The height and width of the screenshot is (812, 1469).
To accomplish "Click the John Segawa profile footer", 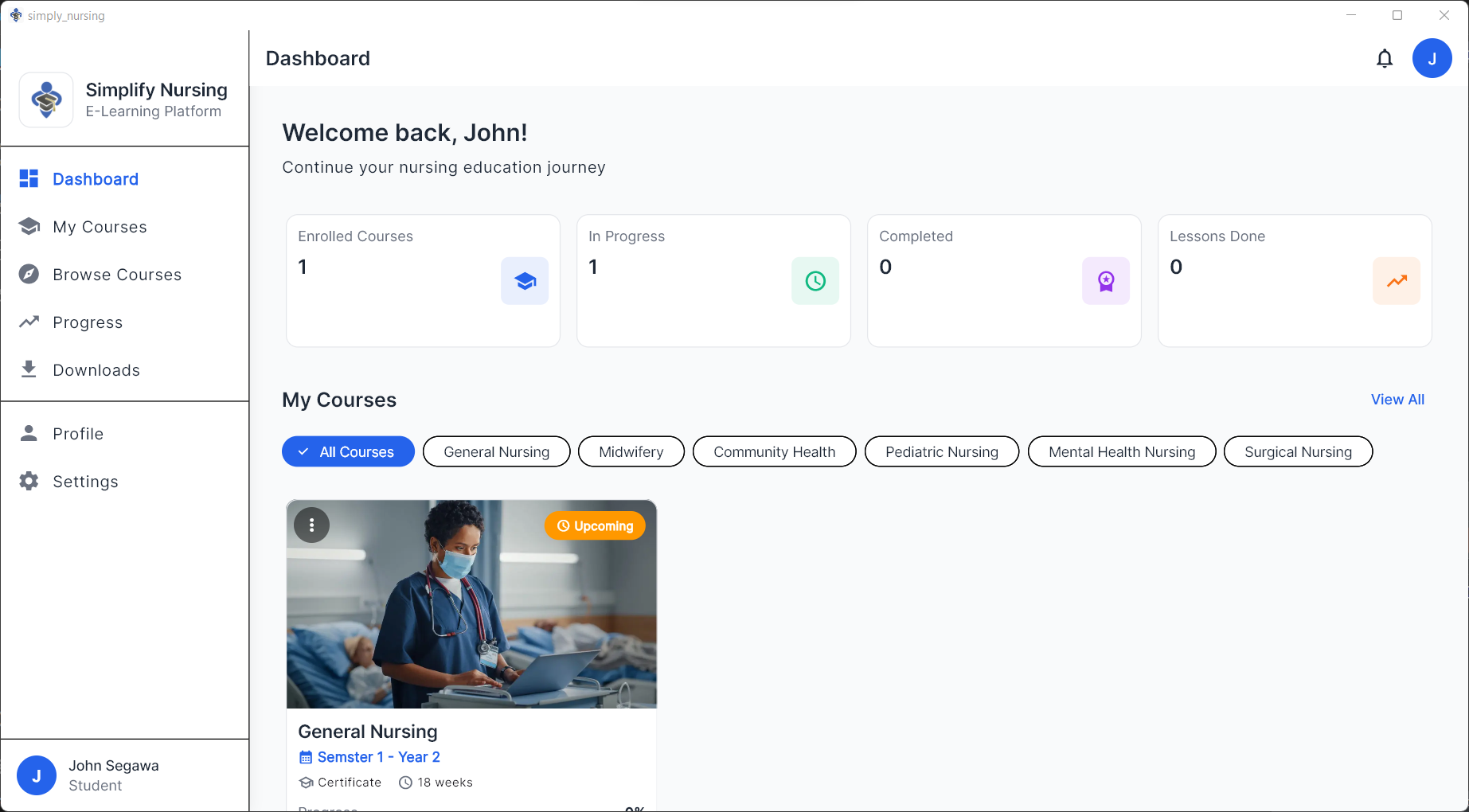I will [113, 775].
